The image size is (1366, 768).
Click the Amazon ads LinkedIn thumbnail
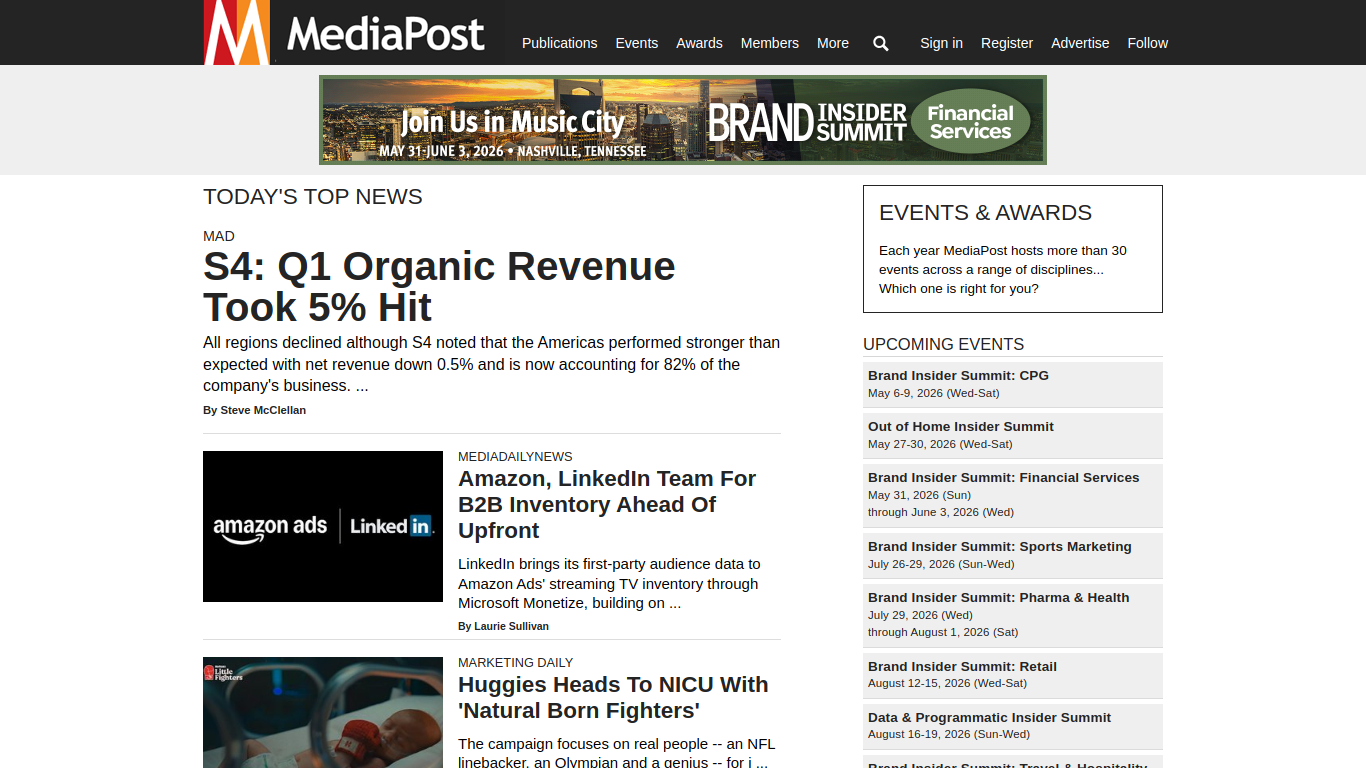(x=323, y=526)
